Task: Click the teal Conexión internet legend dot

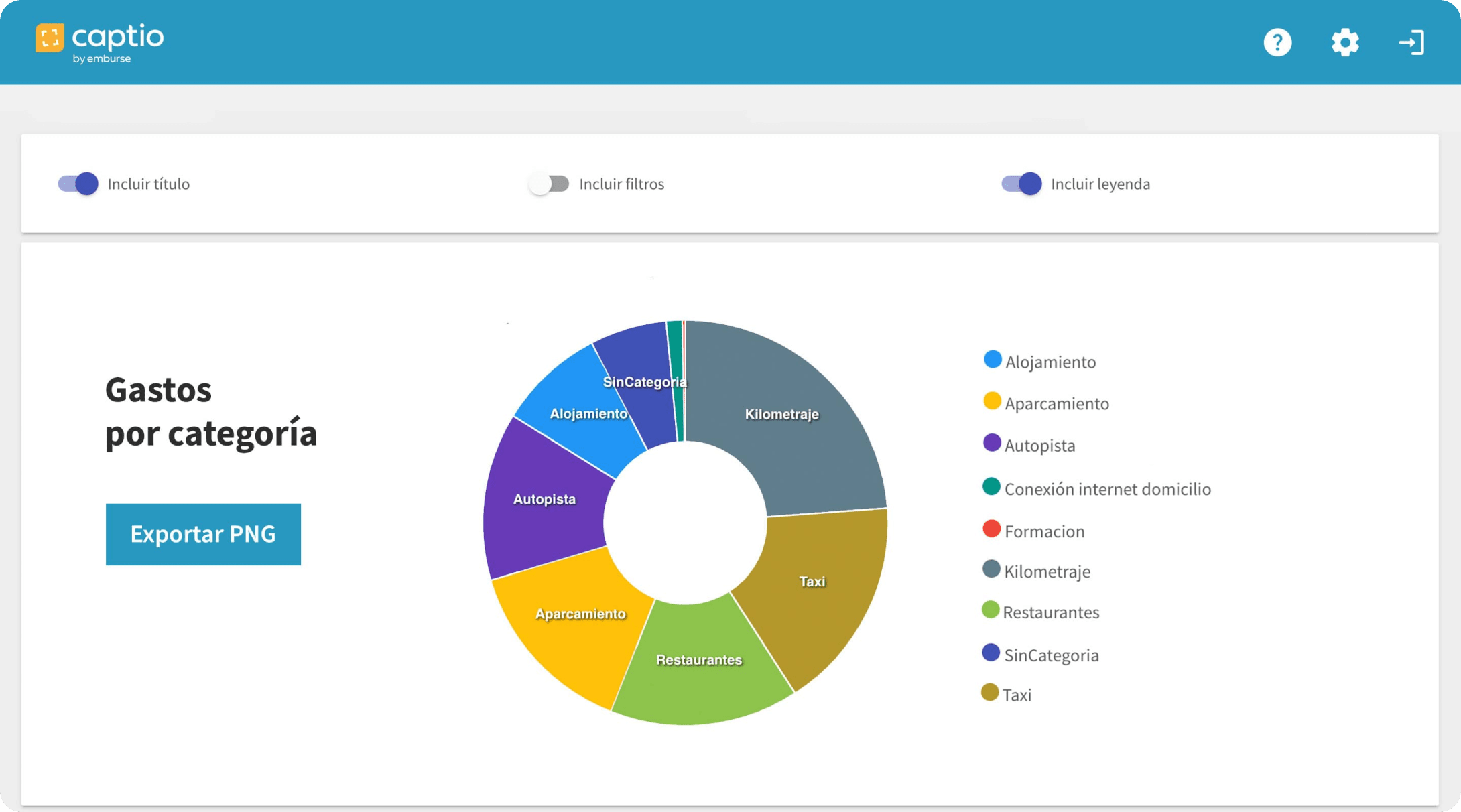Action: click(991, 486)
